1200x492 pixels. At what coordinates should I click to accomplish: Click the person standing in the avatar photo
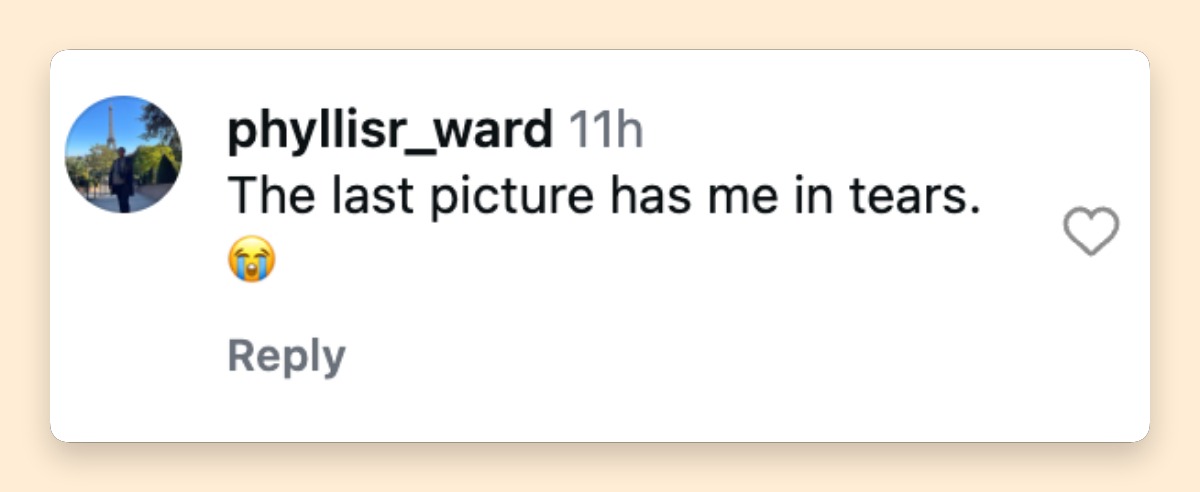(123, 180)
